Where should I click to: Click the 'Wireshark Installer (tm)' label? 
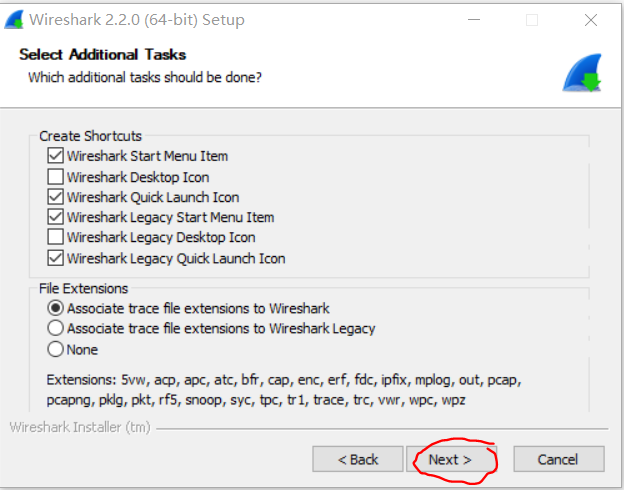click(x=80, y=427)
